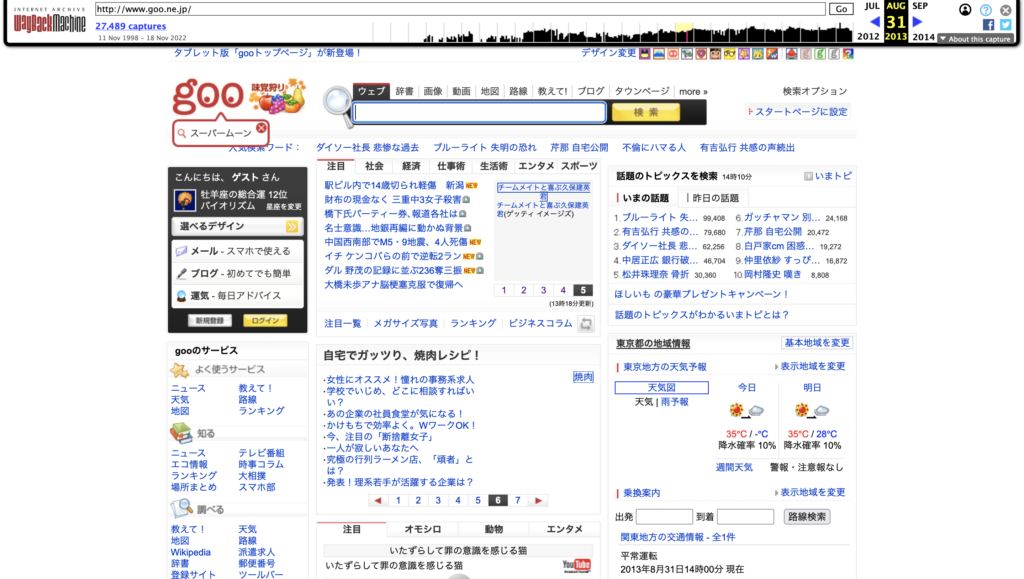Click 表示地域を変更 for weather forecast
Screen dimensions: 1024x579
[812, 366]
